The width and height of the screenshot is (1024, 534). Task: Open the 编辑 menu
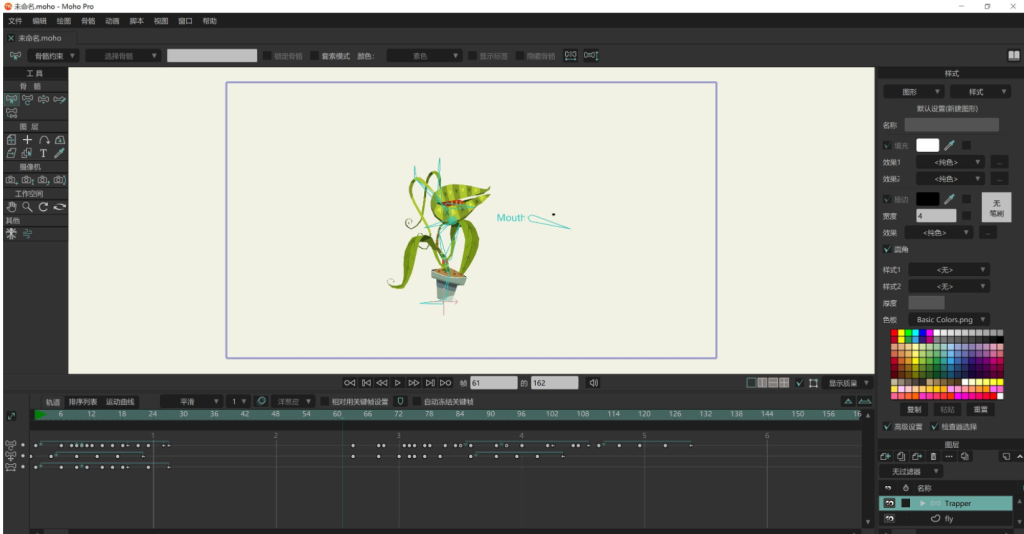pyautogui.click(x=39, y=21)
